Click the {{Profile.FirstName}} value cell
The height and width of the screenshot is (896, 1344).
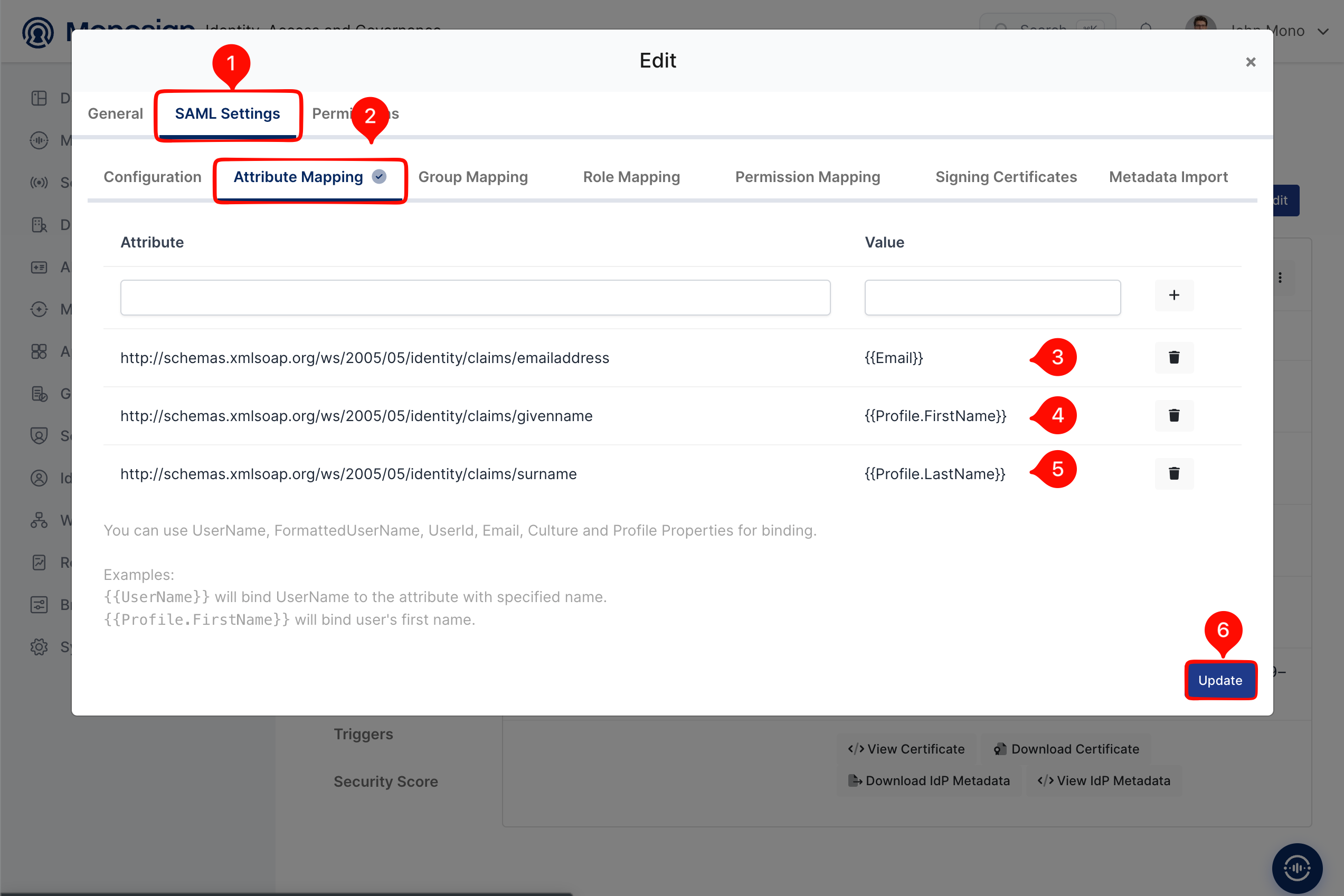point(935,416)
